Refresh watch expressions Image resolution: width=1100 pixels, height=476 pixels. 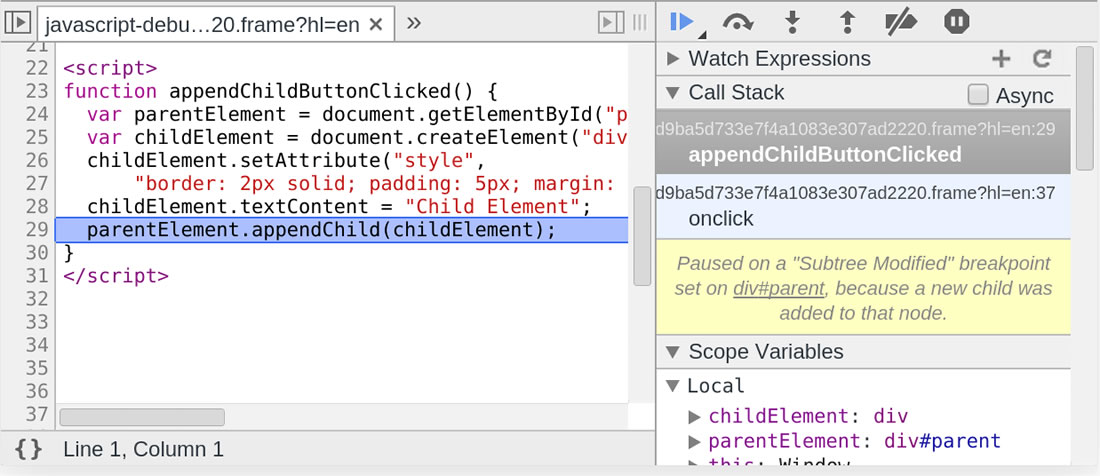1042,59
